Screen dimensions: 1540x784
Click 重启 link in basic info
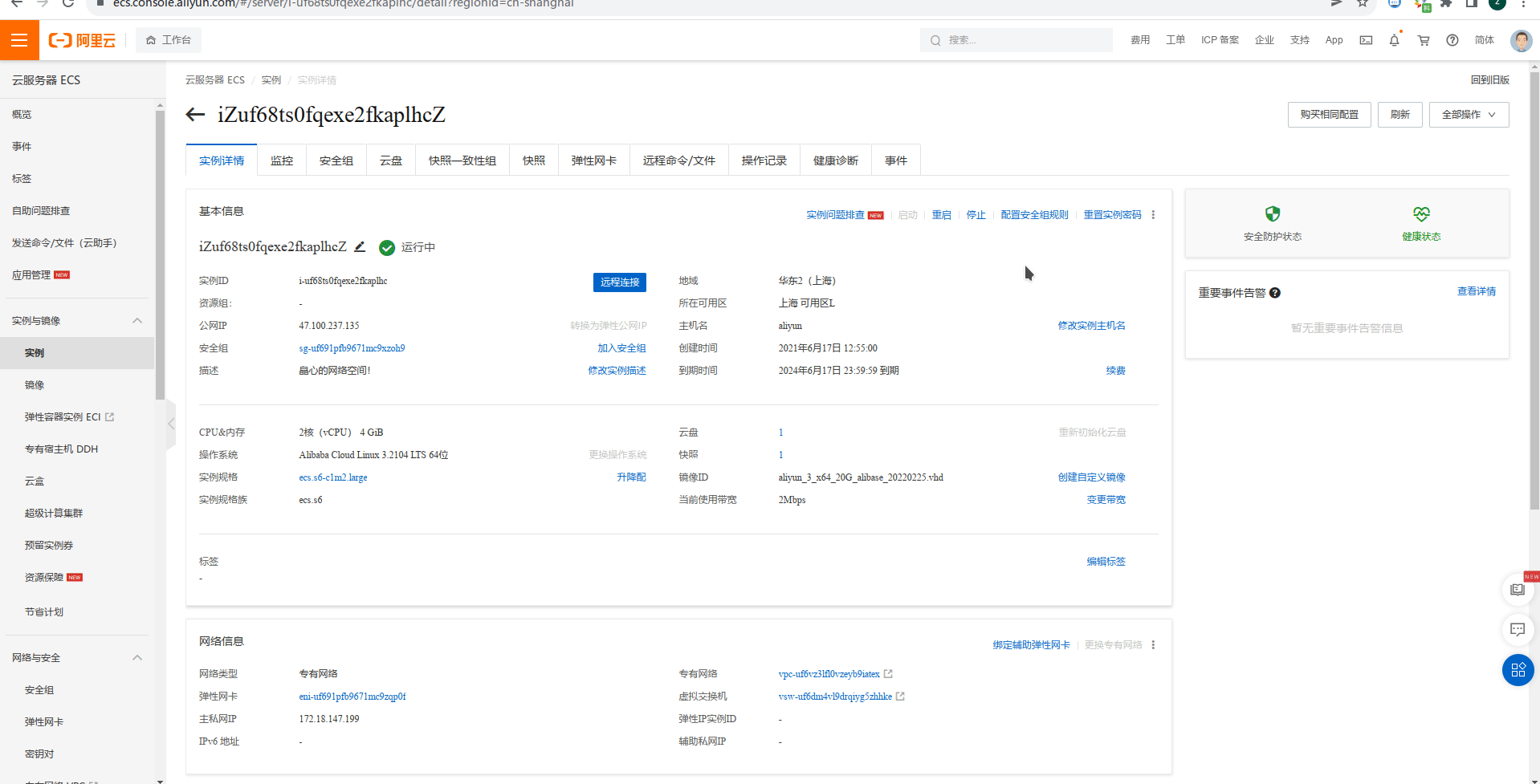point(942,215)
